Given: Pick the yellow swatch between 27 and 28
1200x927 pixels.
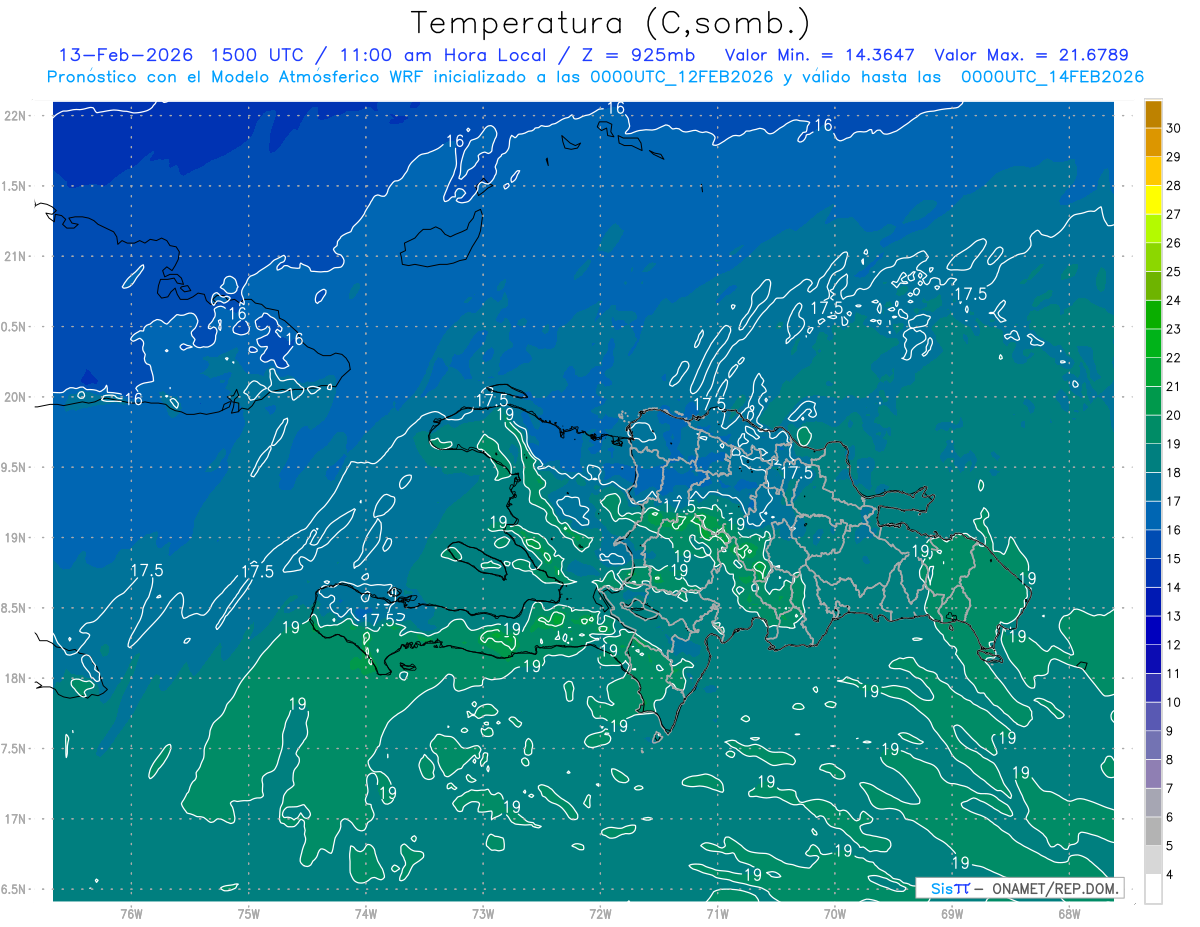Looking at the screenshot, I should click(x=1153, y=200).
